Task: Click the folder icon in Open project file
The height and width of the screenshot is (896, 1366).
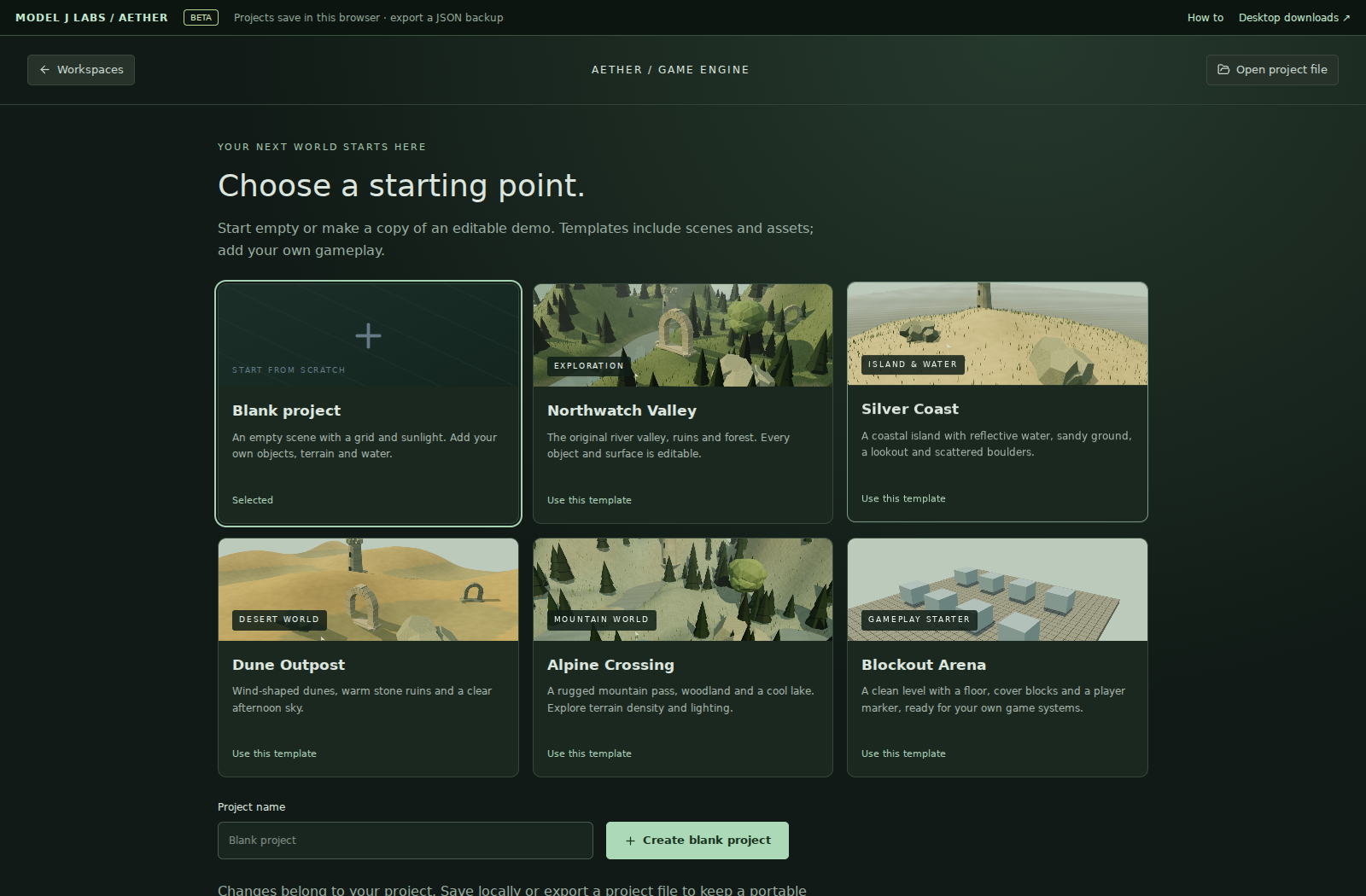Action: (1223, 70)
